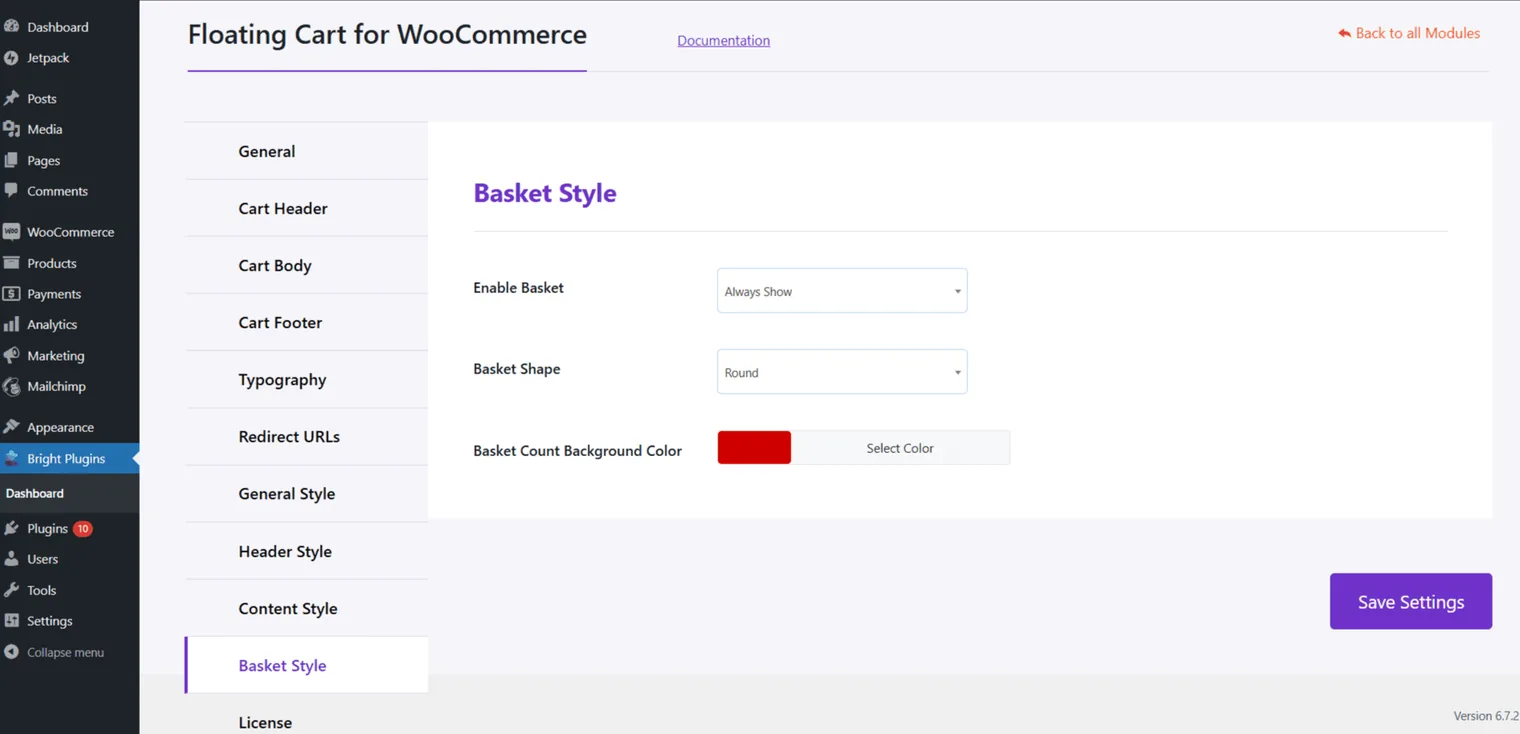The image size is (1520, 734).
Task: Click the Products box icon
Action: pyautogui.click(x=12, y=263)
